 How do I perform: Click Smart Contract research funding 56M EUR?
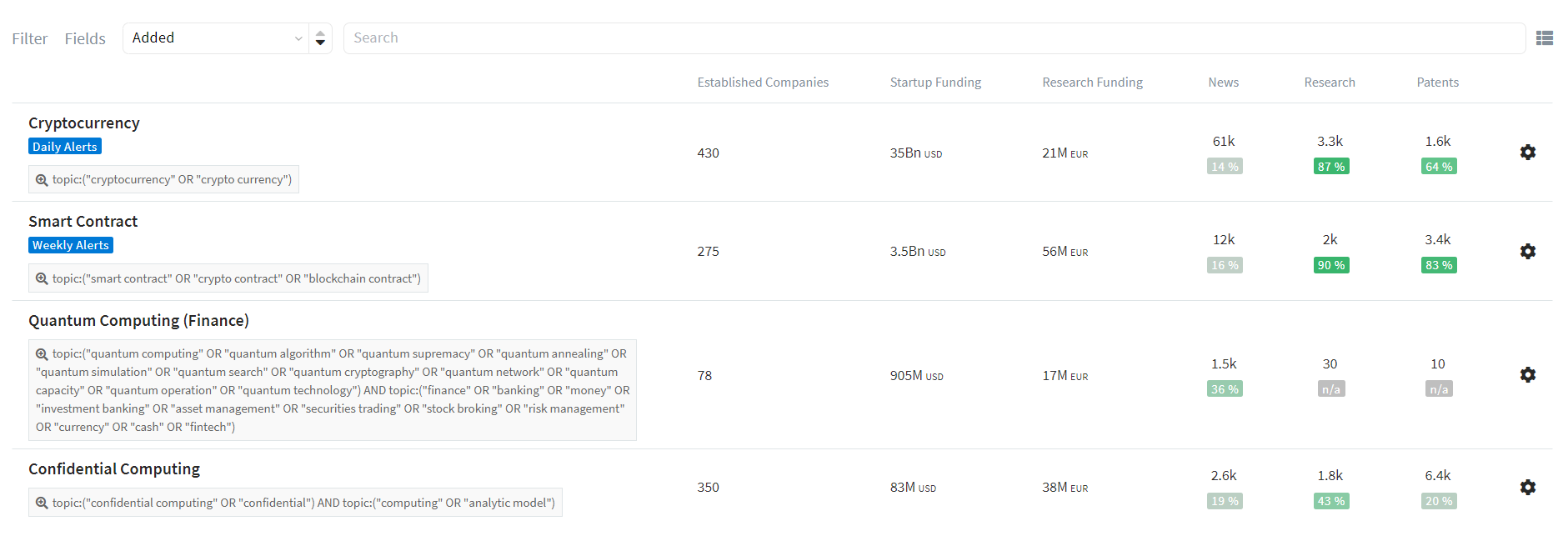[1065, 252]
